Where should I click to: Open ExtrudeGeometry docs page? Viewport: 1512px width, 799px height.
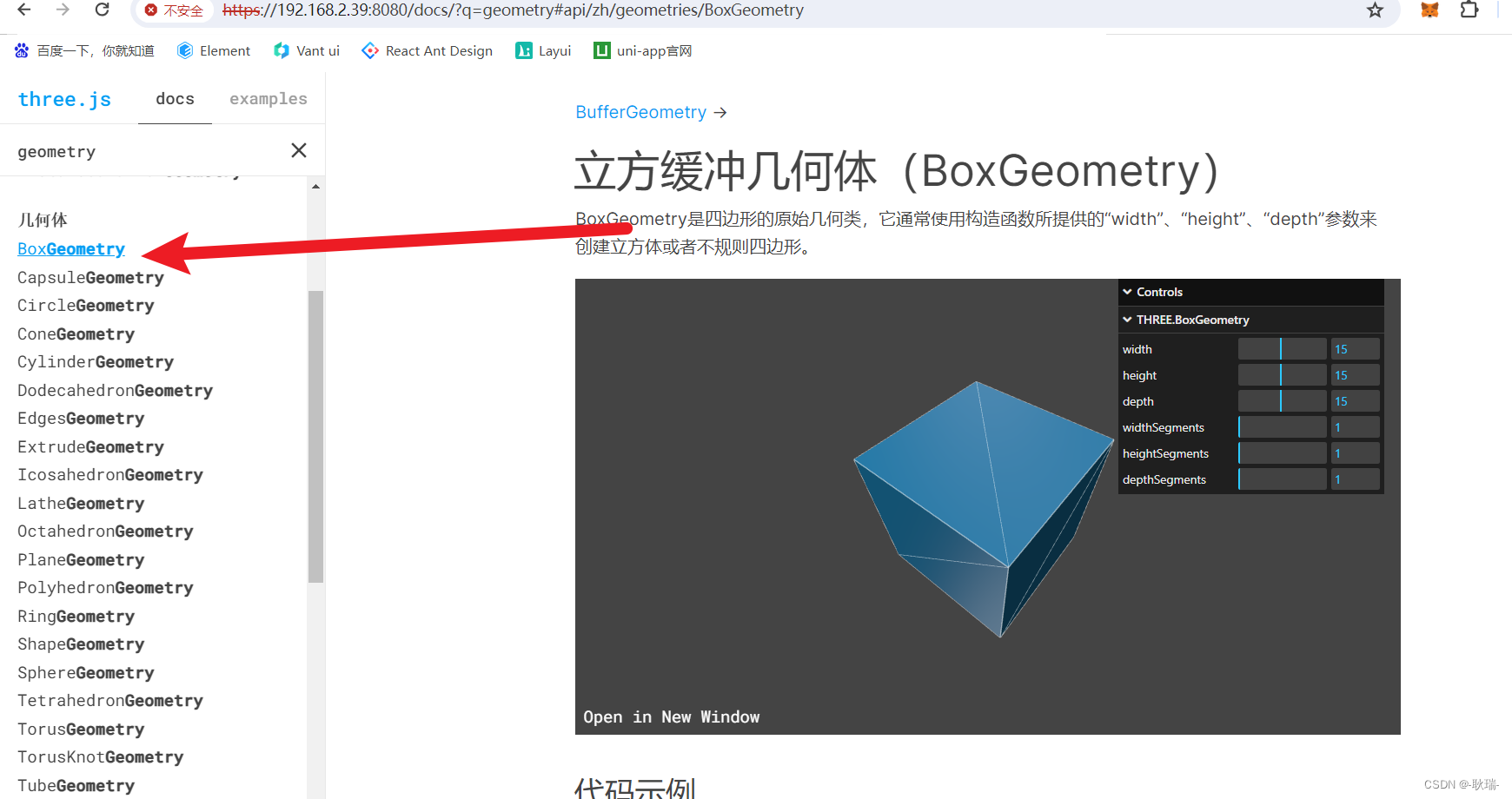tap(90, 447)
